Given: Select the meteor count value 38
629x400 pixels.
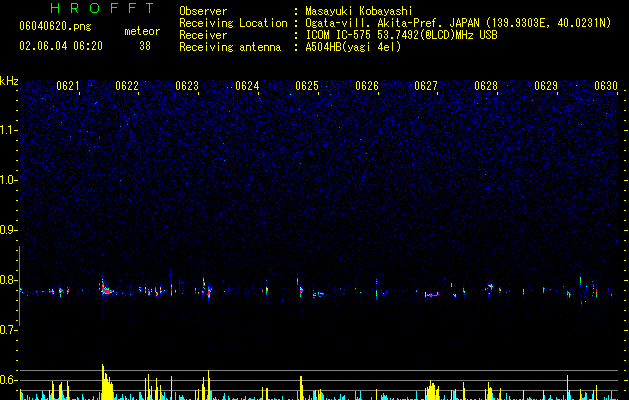Looking at the screenshot, I should click(145, 46).
